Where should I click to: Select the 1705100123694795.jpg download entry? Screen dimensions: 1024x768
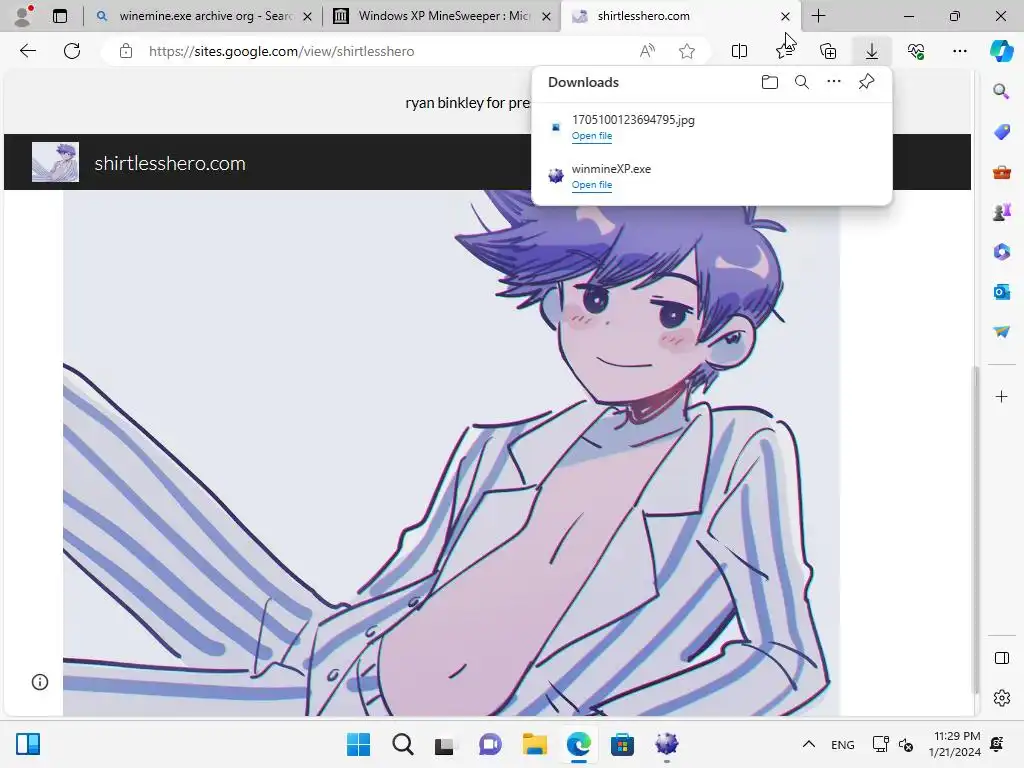pos(712,127)
